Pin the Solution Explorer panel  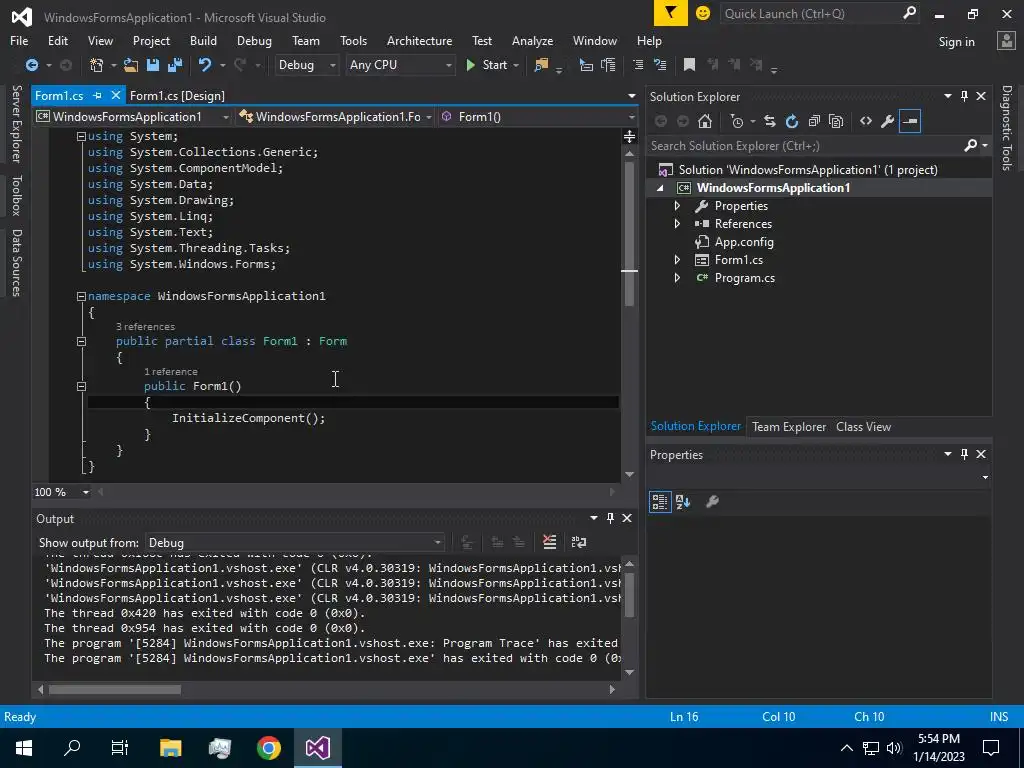click(965, 96)
